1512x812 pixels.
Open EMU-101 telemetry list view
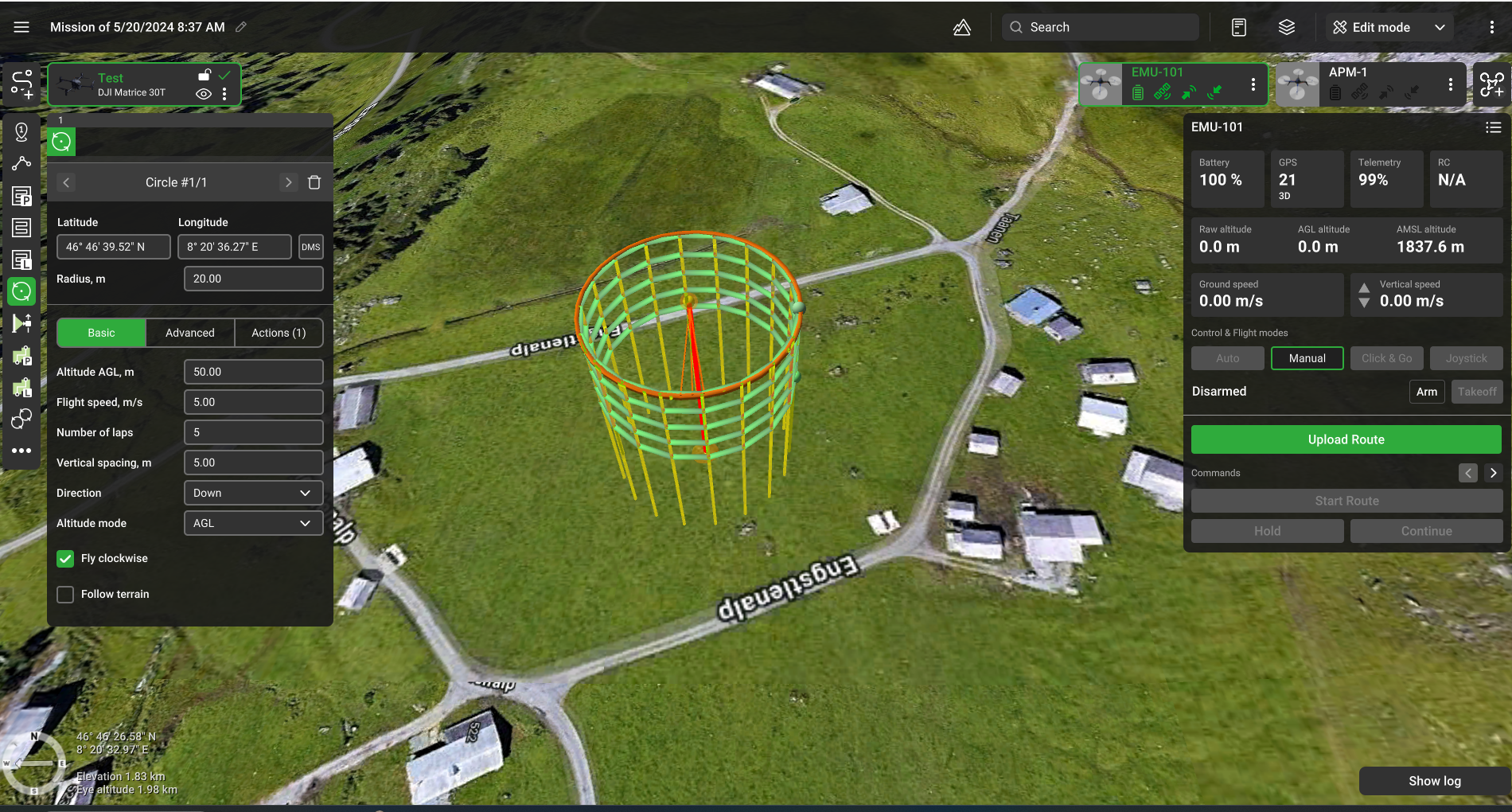click(1493, 127)
